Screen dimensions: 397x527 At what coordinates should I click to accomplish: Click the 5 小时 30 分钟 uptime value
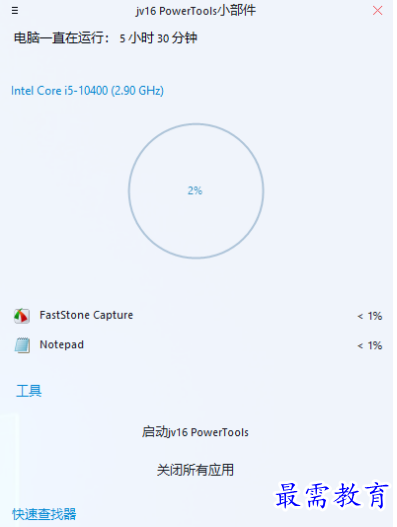point(158,38)
